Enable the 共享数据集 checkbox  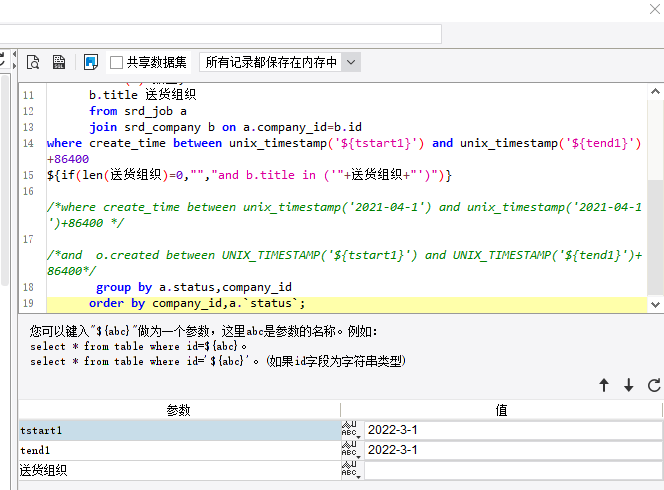coord(117,62)
